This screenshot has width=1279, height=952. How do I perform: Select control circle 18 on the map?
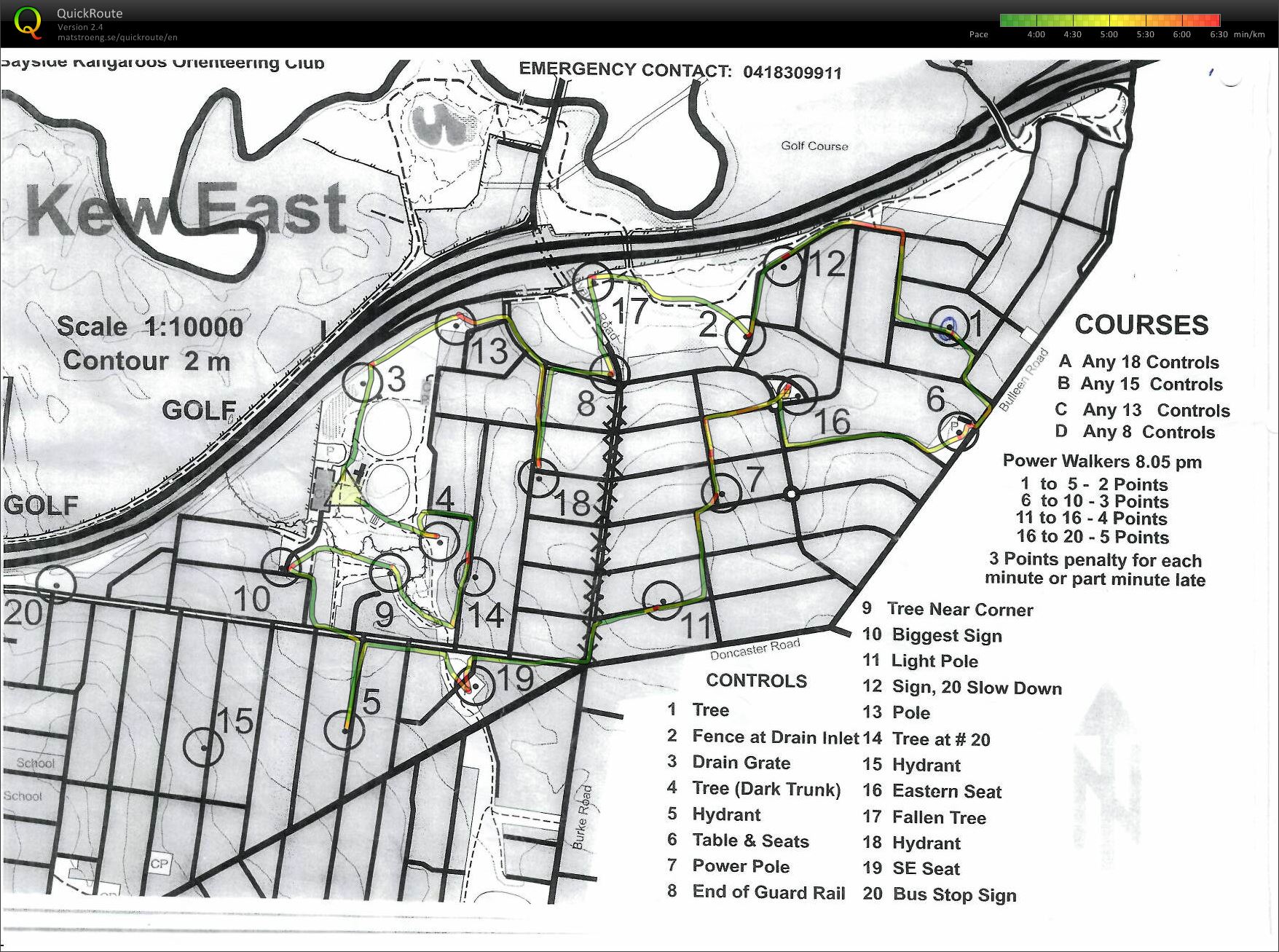click(x=538, y=479)
